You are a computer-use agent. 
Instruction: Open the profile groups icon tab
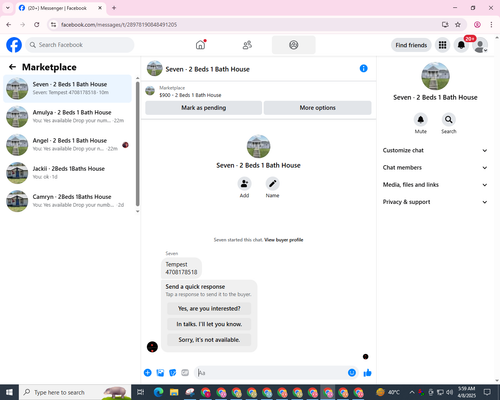tap(294, 45)
